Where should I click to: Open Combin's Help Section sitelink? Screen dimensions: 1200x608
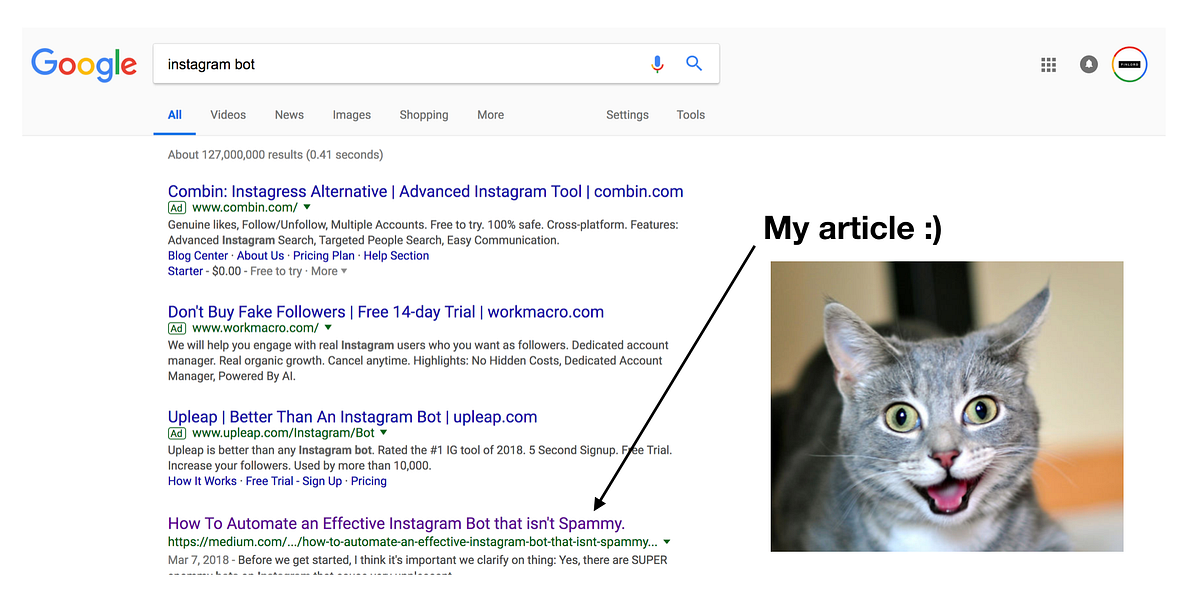[396, 256]
